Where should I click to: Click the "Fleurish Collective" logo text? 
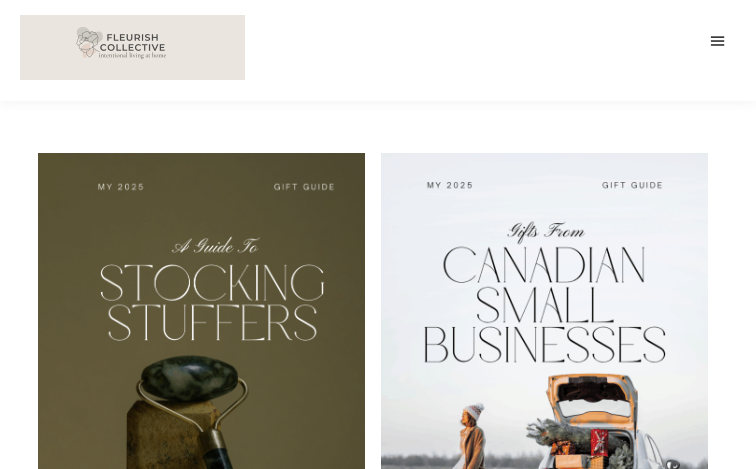tap(133, 41)
